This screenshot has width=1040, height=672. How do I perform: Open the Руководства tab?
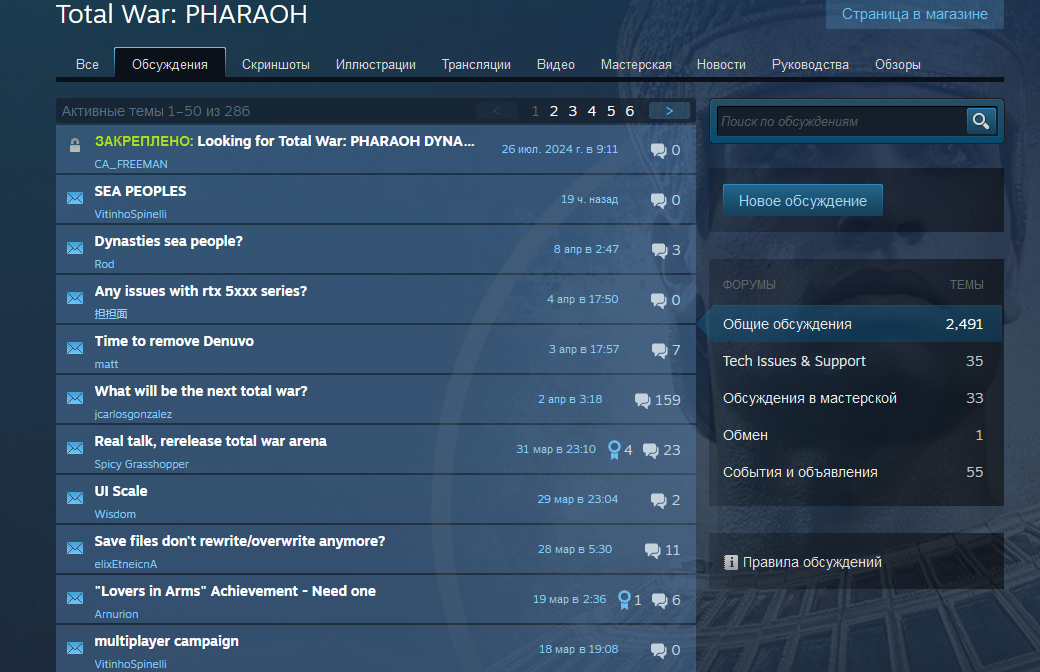(x=810, y=64)
